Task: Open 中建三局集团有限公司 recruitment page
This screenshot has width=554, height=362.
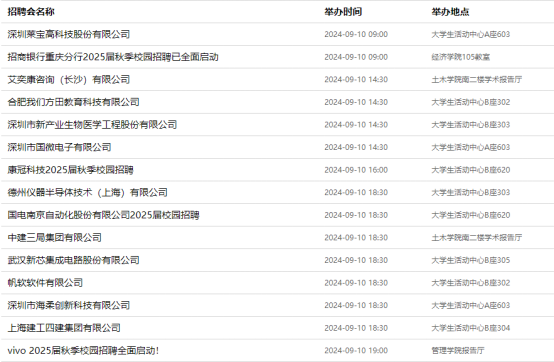Action: pyautogui.click(x=54, y=237)
